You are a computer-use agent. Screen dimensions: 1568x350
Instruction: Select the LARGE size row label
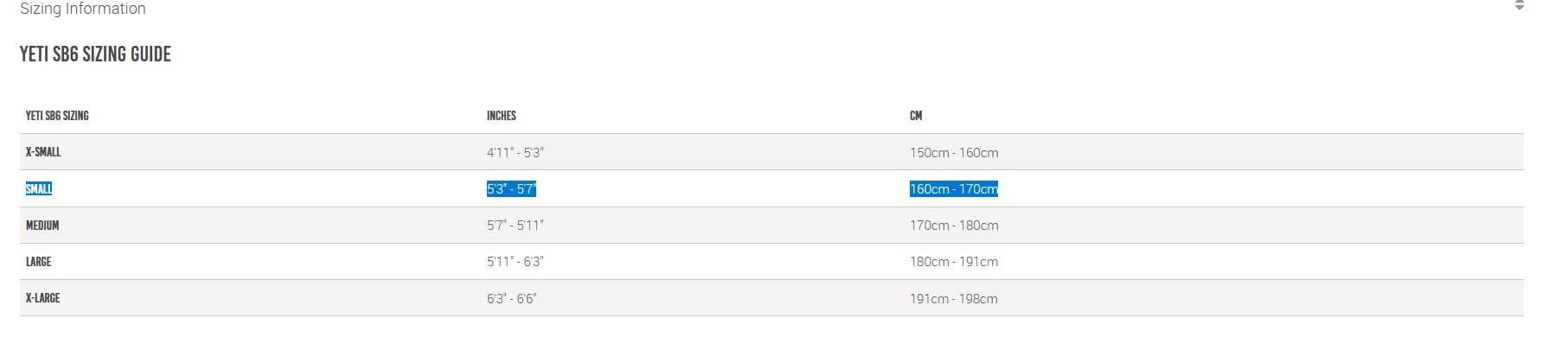(x=39, y=262)
